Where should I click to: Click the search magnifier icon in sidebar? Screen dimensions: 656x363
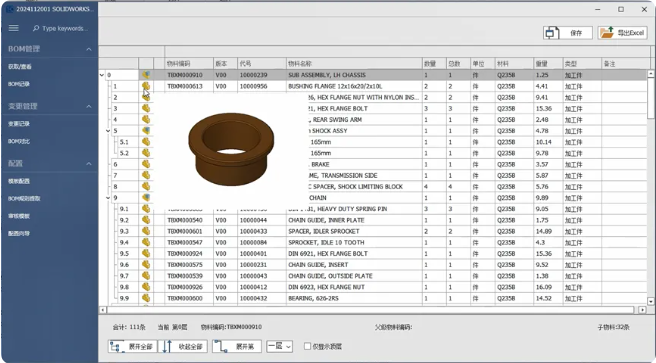tap(36, 28)
